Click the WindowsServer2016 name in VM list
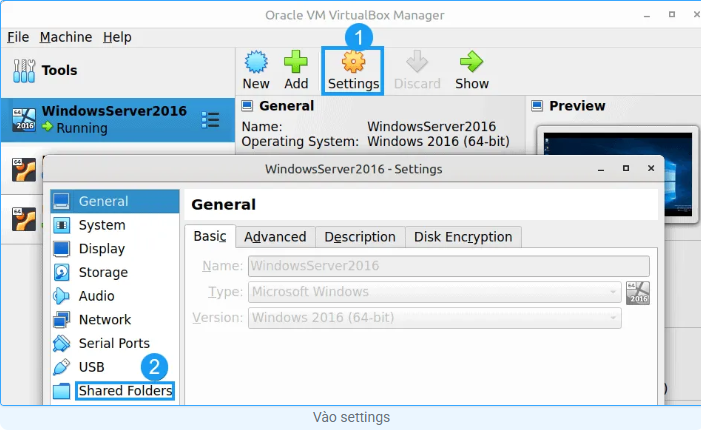Viewport: 701px width, 431px height. tap(114, 111)
